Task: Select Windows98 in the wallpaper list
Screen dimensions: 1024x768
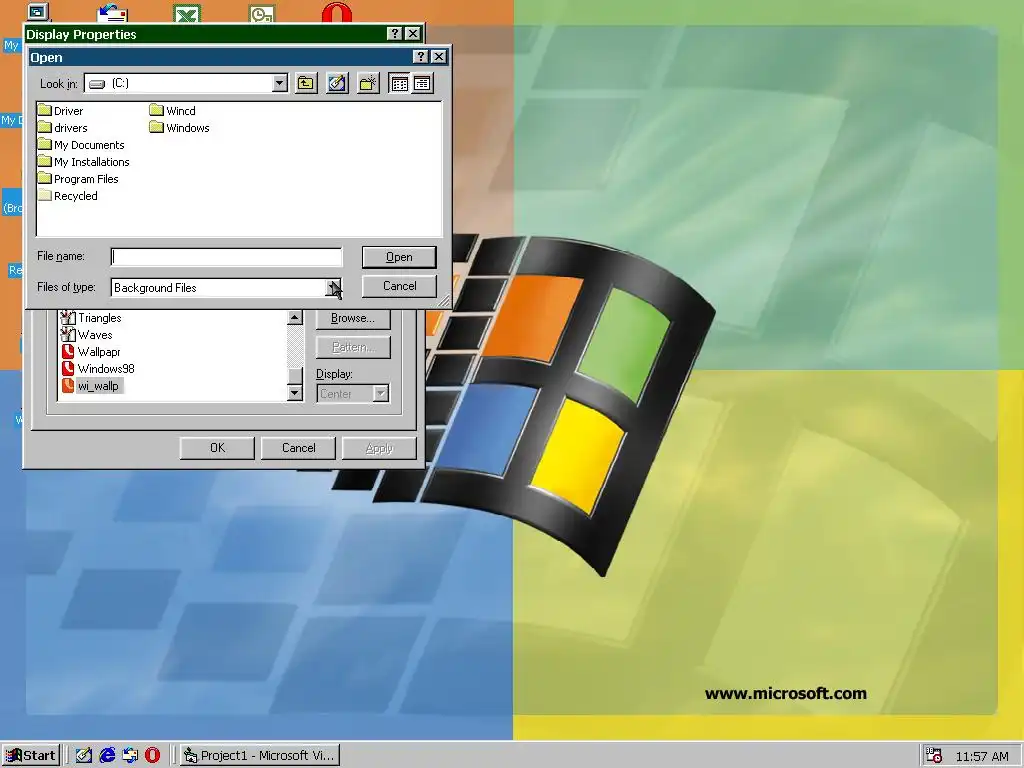Action: 98,368
